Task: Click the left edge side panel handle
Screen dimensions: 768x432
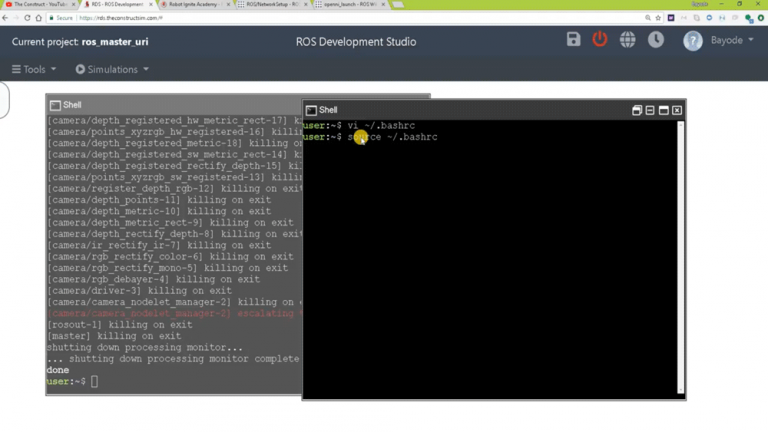Action: click(4, 100)
